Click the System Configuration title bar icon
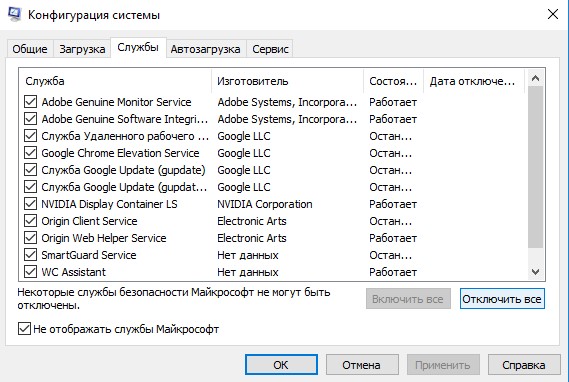Viewport: 569px width, 382px height. (x=14, y=15)
